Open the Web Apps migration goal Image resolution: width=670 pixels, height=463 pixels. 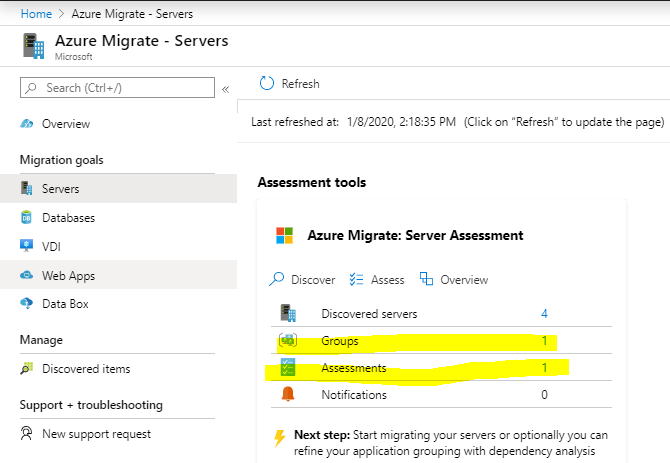118,275
